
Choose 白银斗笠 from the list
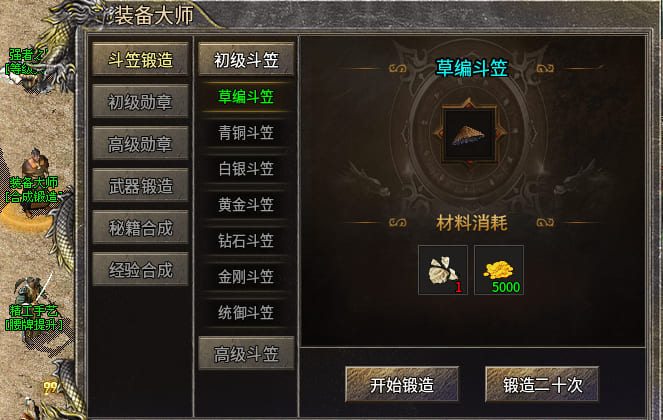(x=246, y=169)
